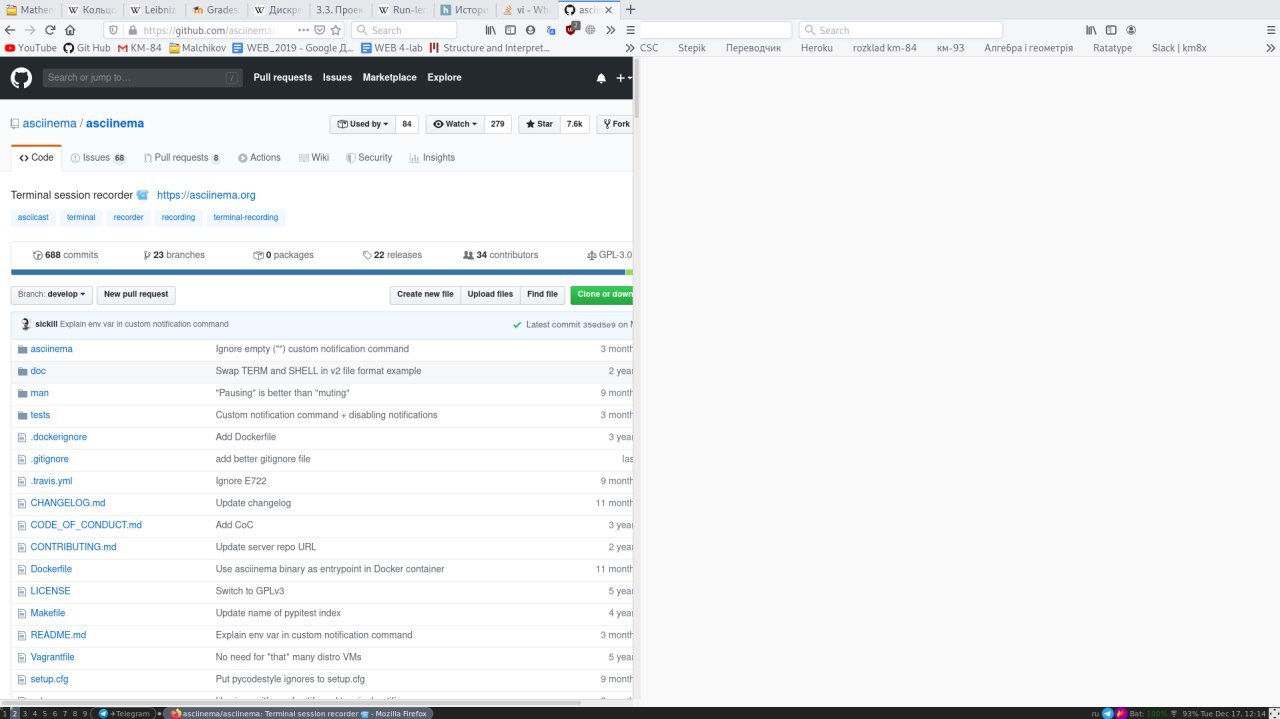Viewport: 1280px width, 719px height.
Task: Close the asciinema browser tab
Action: tap(610, 9)
